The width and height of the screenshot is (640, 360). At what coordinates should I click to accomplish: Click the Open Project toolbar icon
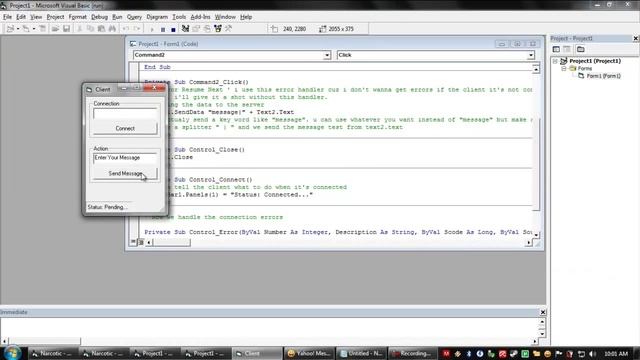click(x=55, y=29)
